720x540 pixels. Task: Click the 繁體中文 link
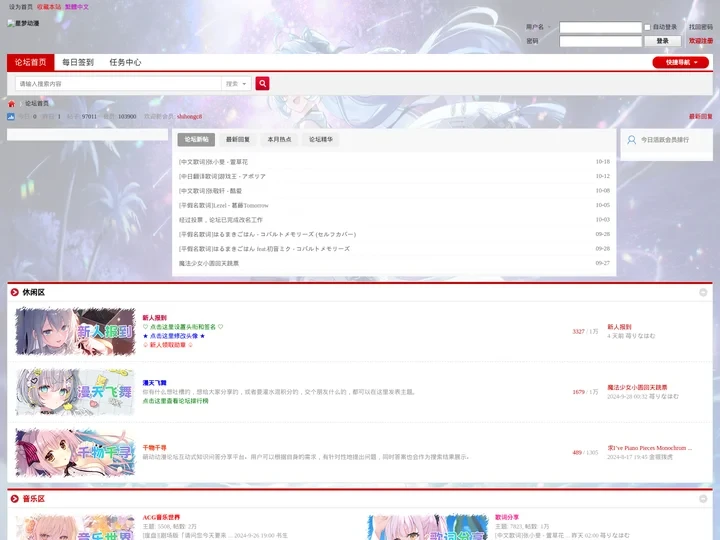coord(77,7)
